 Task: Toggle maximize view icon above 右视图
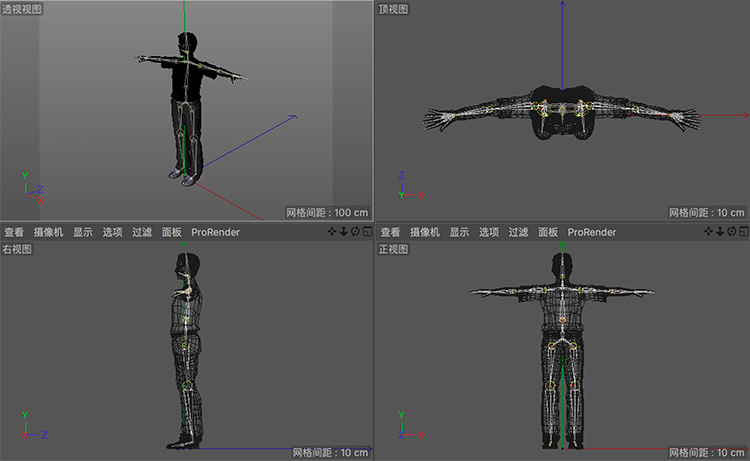[x=367, y=232]
